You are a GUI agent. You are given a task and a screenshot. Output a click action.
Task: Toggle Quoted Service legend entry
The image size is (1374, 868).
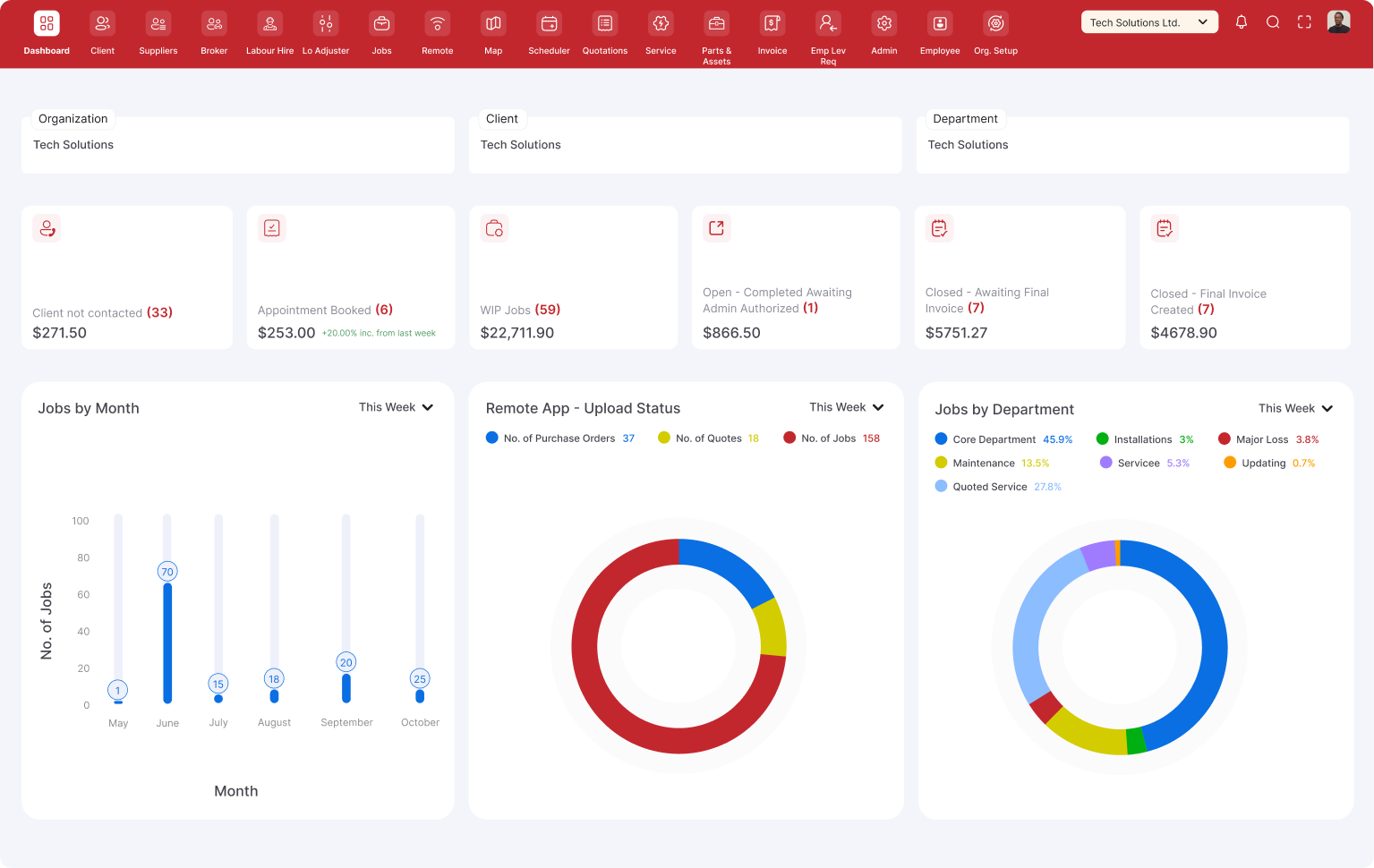pos(989,487)
